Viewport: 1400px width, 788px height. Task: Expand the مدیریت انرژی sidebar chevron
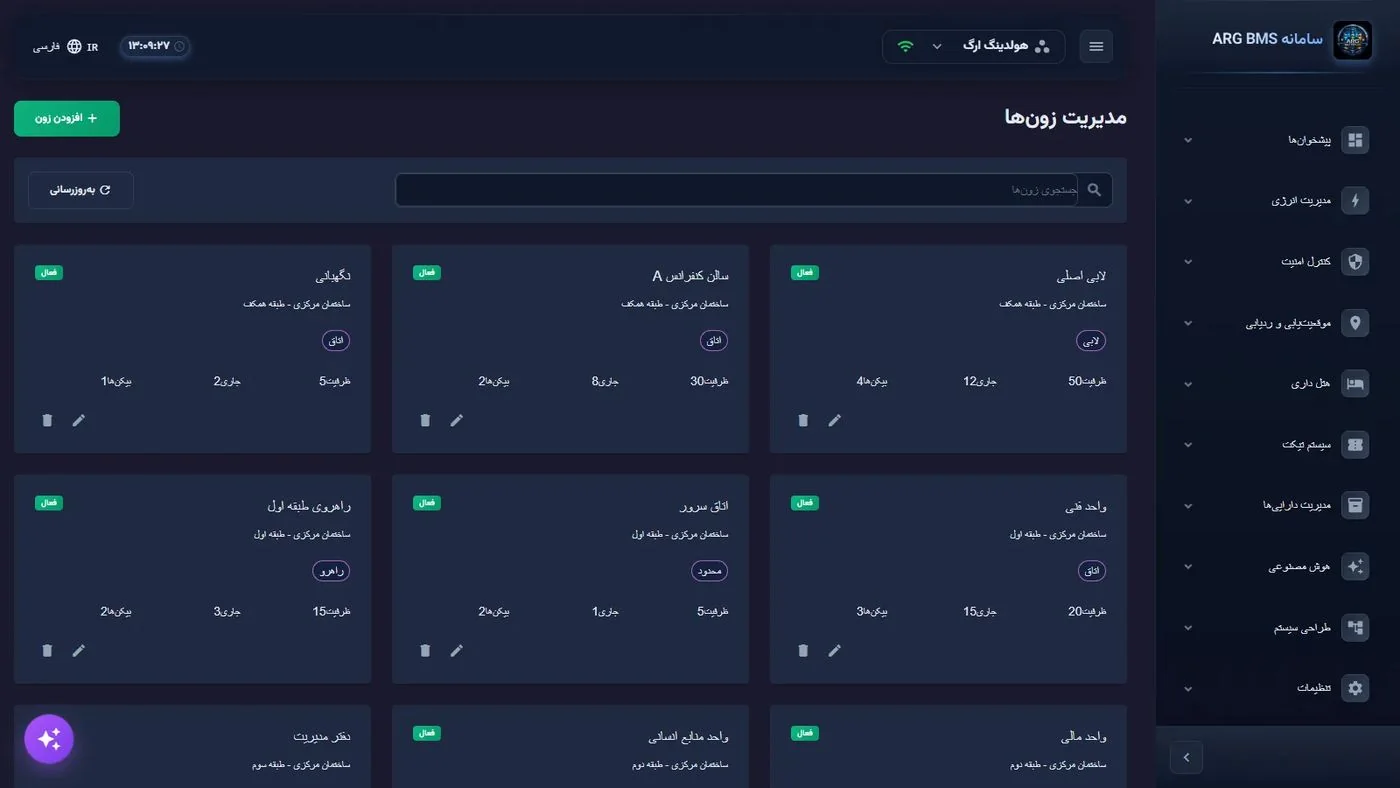click(x=1188, y=201)
